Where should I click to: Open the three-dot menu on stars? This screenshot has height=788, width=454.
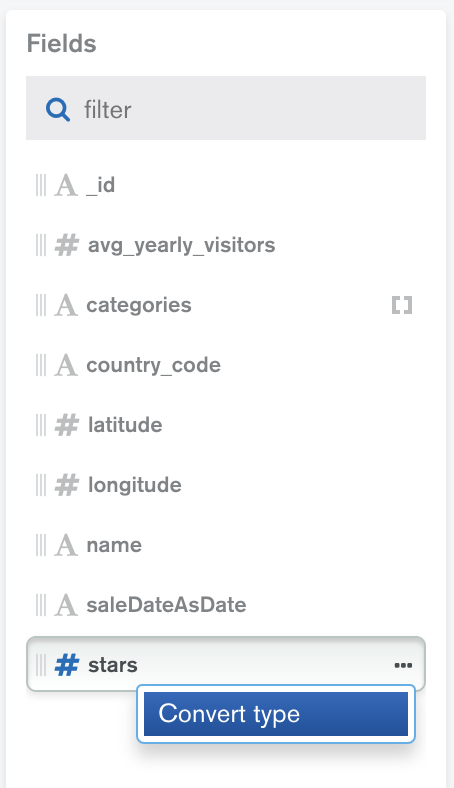click(403, 665)
